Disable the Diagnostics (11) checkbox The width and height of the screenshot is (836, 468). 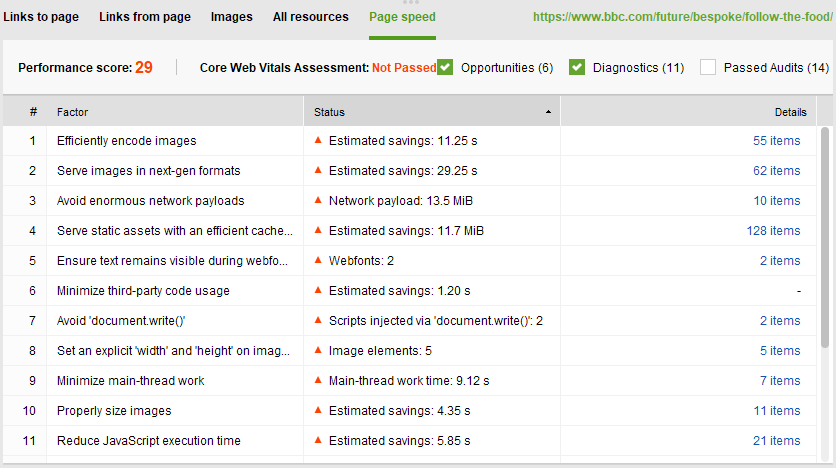click(x=577, y=68)
